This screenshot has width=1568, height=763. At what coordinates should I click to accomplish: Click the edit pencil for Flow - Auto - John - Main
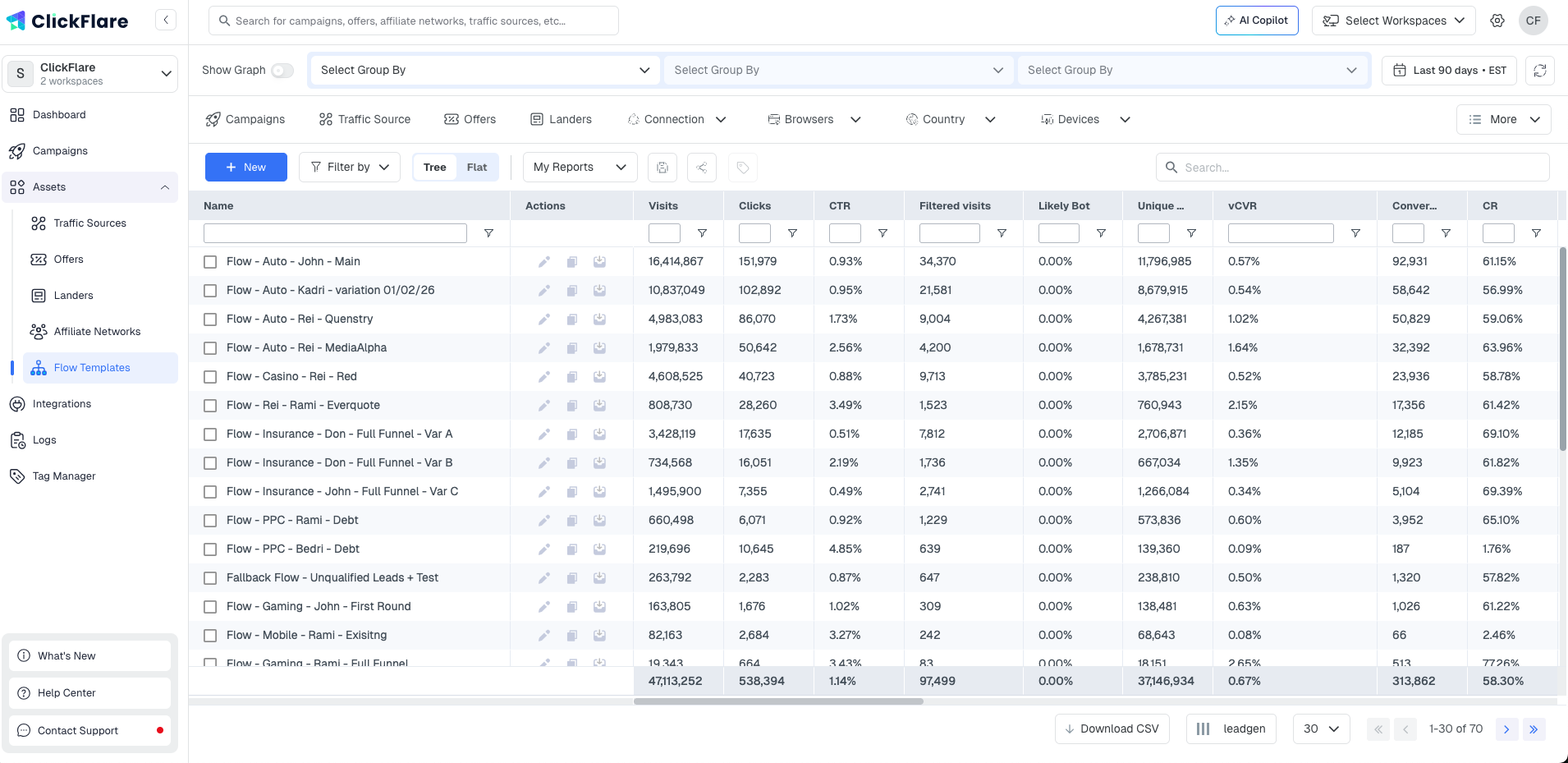click(543, 262)
